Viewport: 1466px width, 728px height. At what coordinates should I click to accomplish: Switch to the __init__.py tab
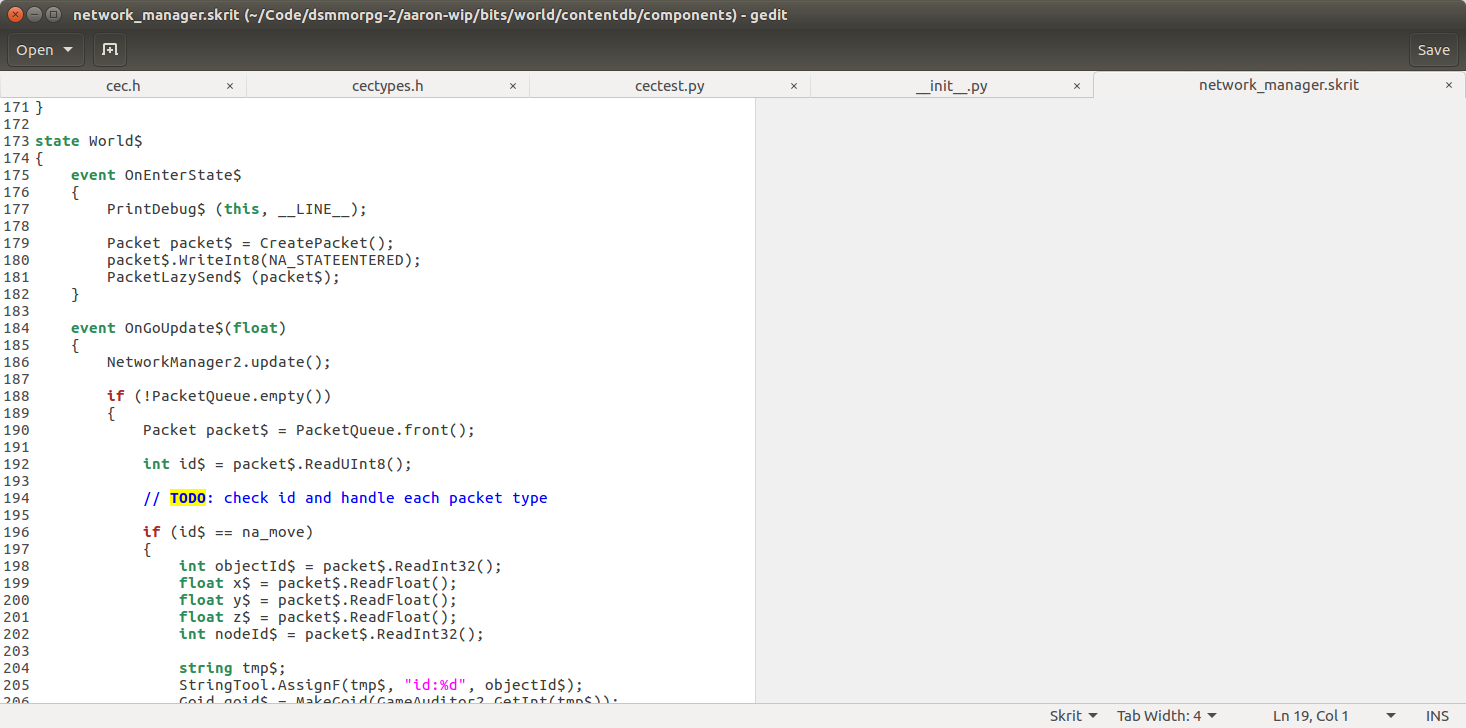[951, 86]
